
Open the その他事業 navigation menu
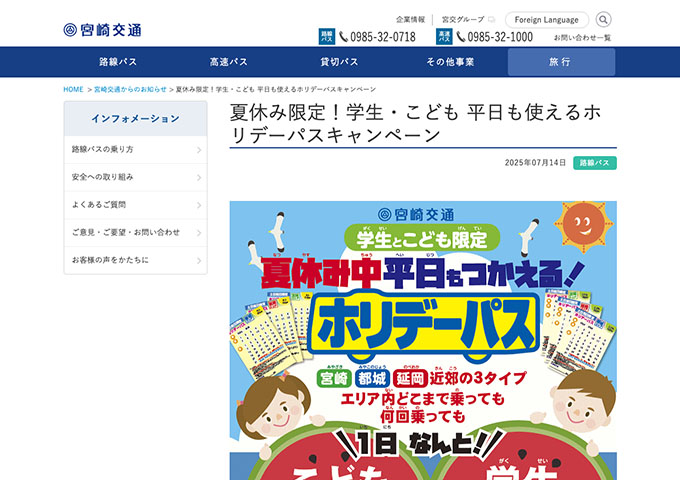450,62
